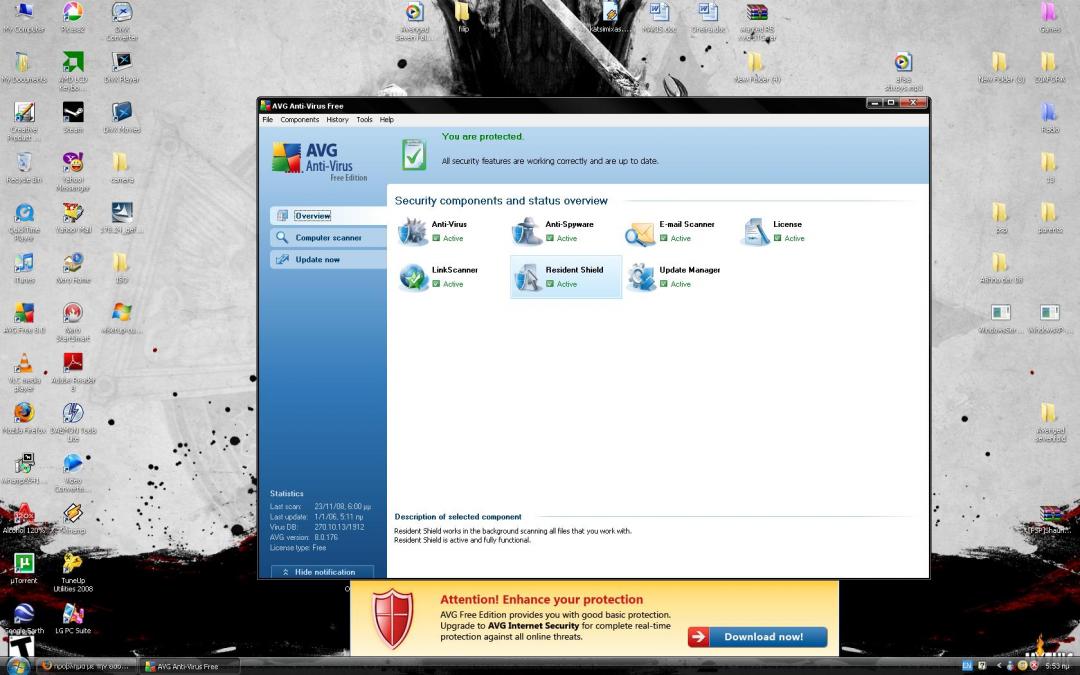Image resolution: width=1080 pixels, height=675 pixels.
Task: Open the Help menu
Action: [x=387, y=120]
